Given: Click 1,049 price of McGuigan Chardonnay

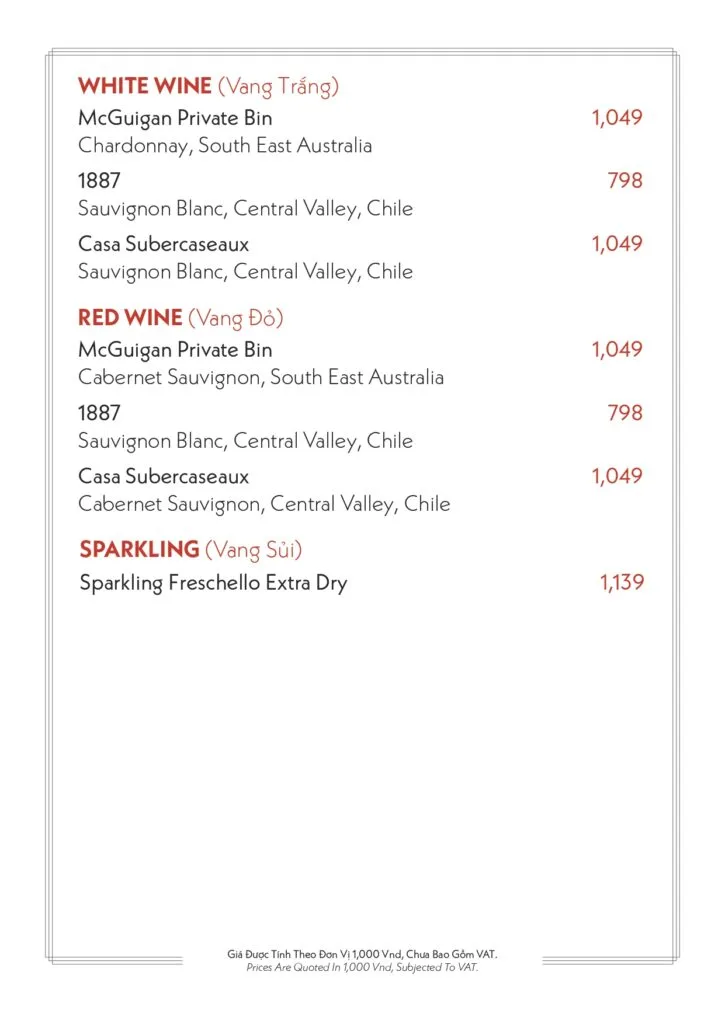Looking at the screenshot, I should click(x=617, y=118).
